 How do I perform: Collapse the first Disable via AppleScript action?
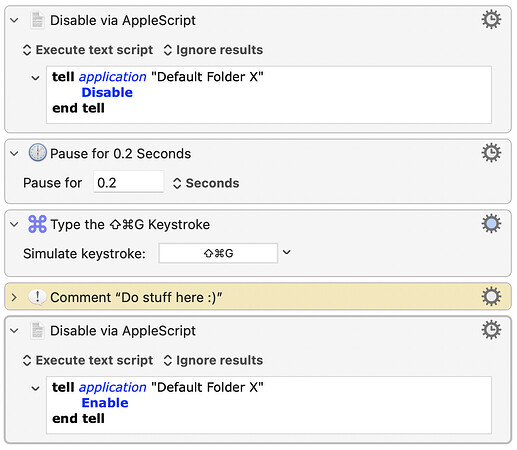(14, 20)
